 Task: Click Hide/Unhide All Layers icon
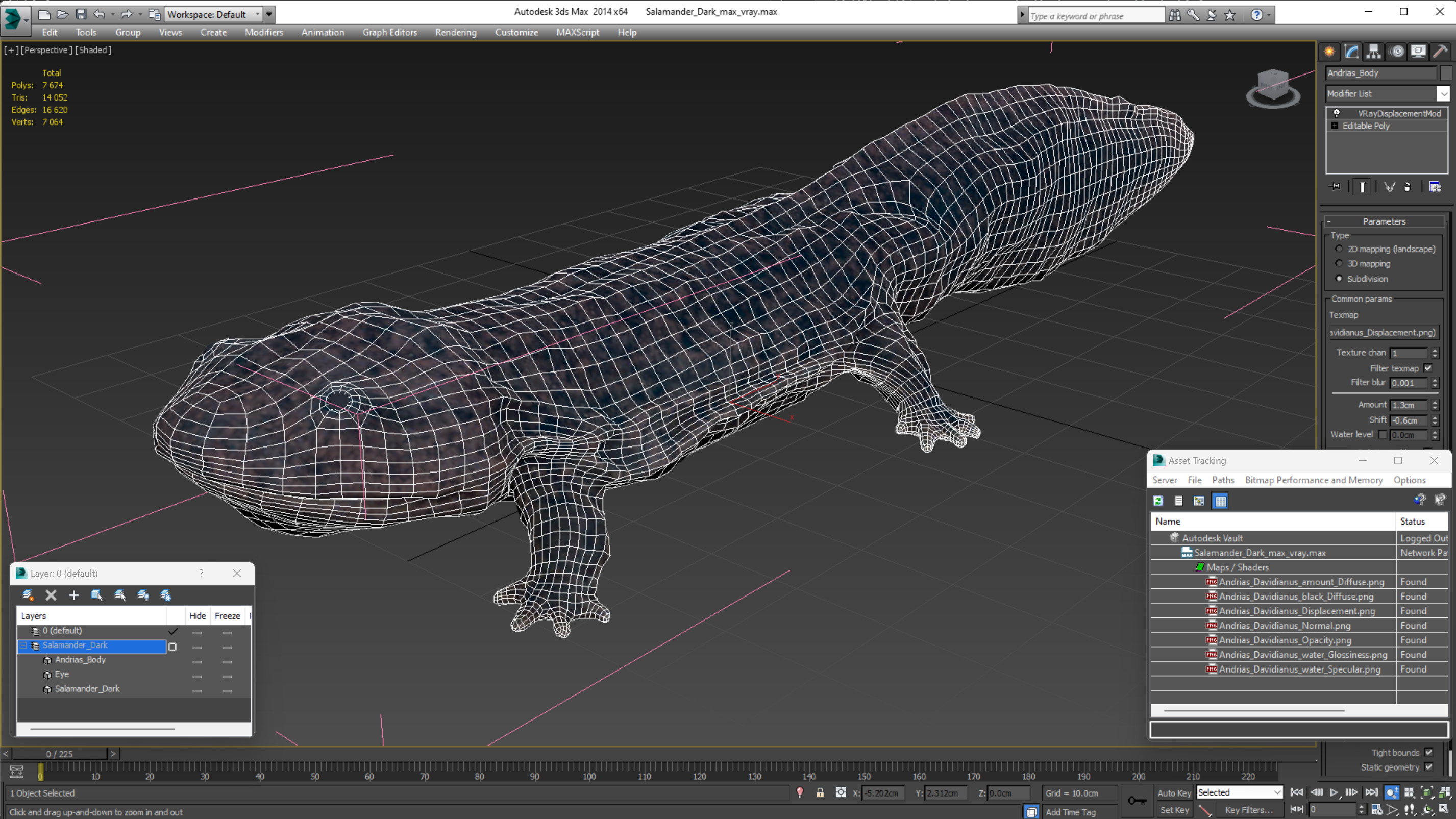click(x=143, y=594)
